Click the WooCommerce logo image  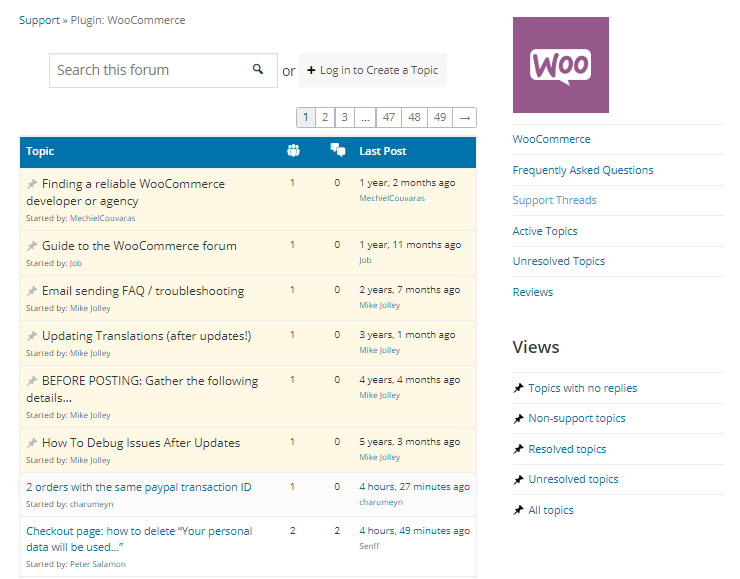tap(561, 65)
